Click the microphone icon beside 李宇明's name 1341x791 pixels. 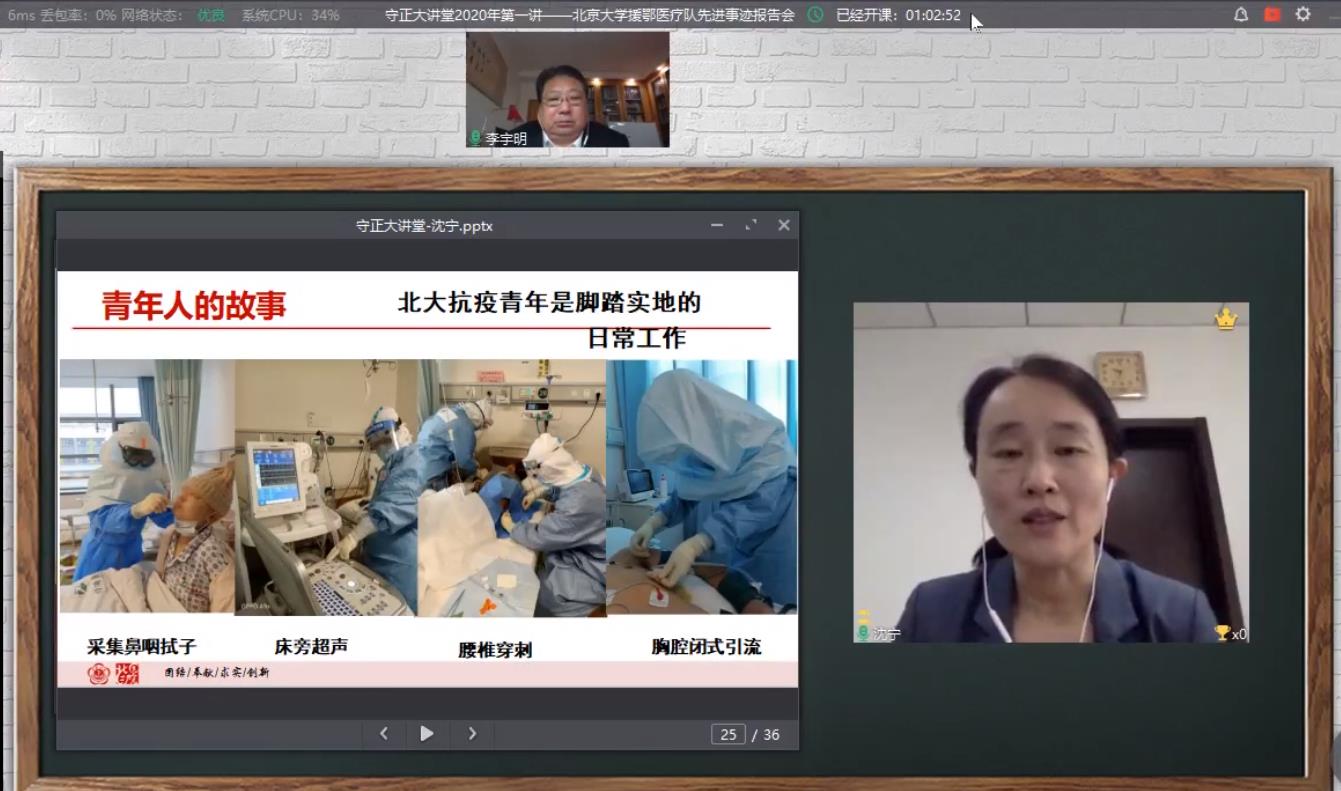pyautogui.click(x=476, y=139)
